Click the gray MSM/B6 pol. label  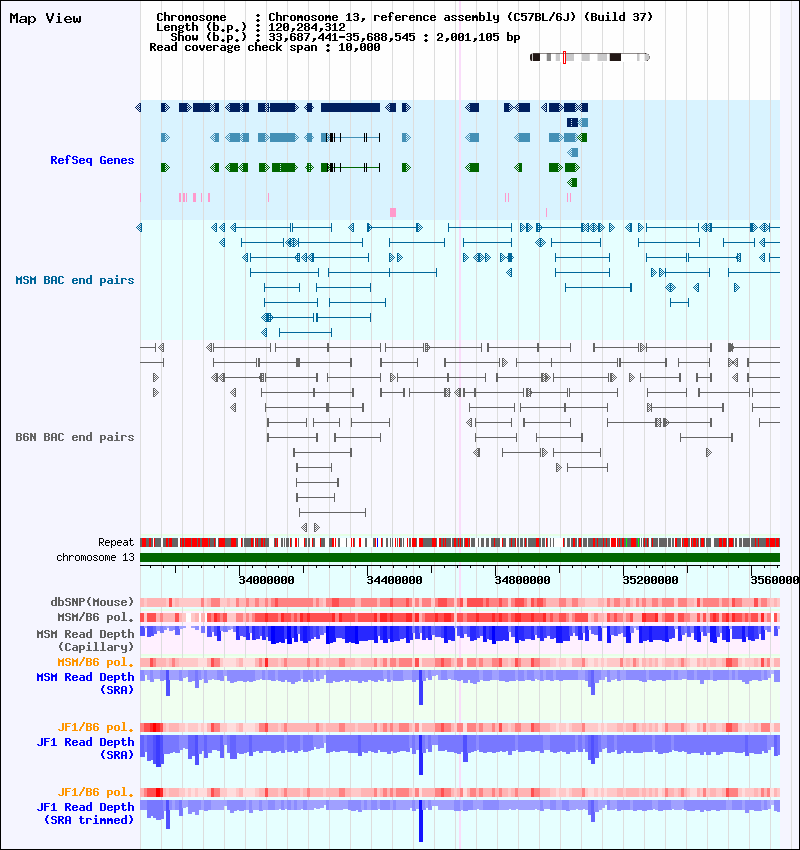95,617
